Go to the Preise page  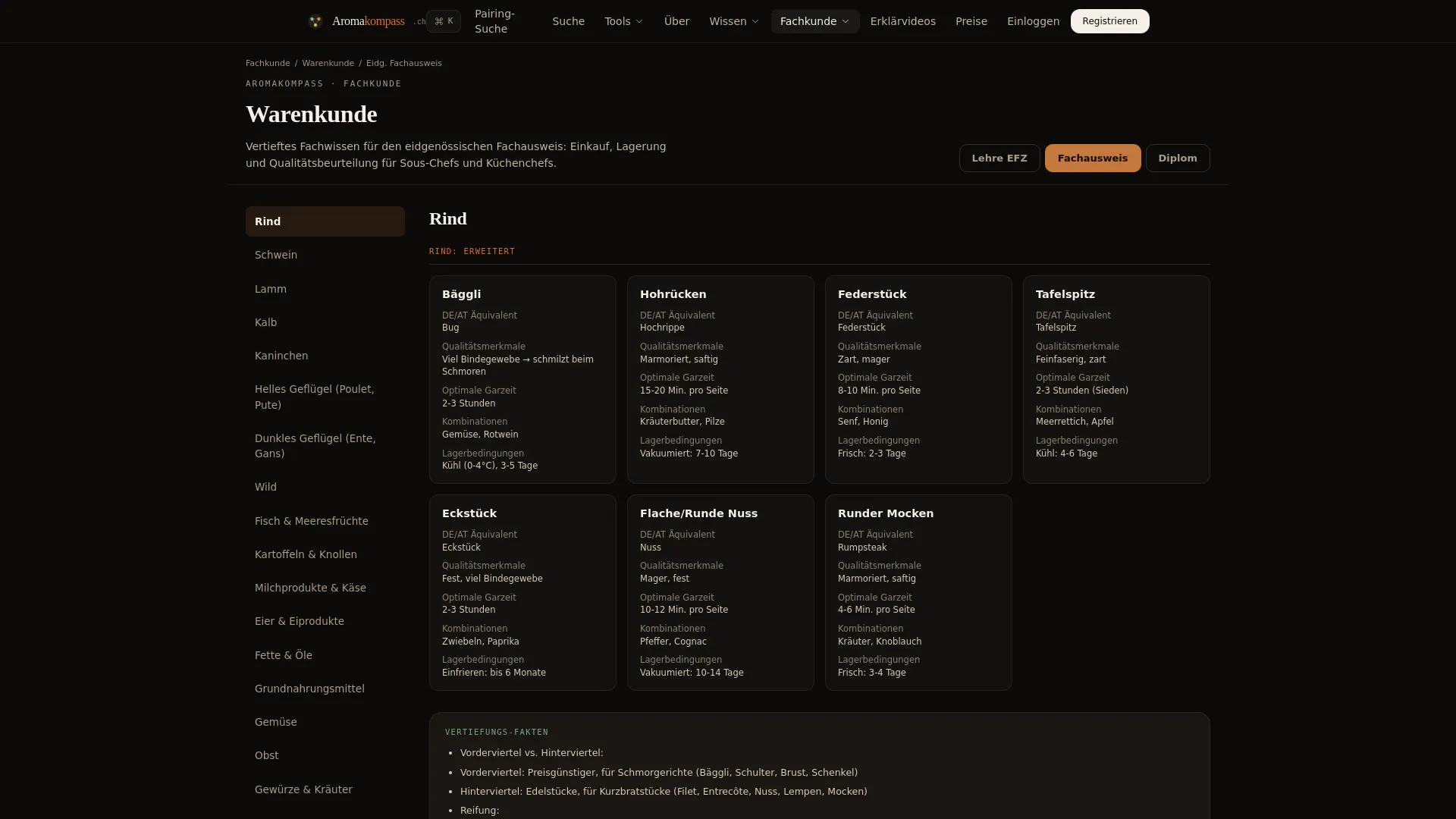[971, 21]
